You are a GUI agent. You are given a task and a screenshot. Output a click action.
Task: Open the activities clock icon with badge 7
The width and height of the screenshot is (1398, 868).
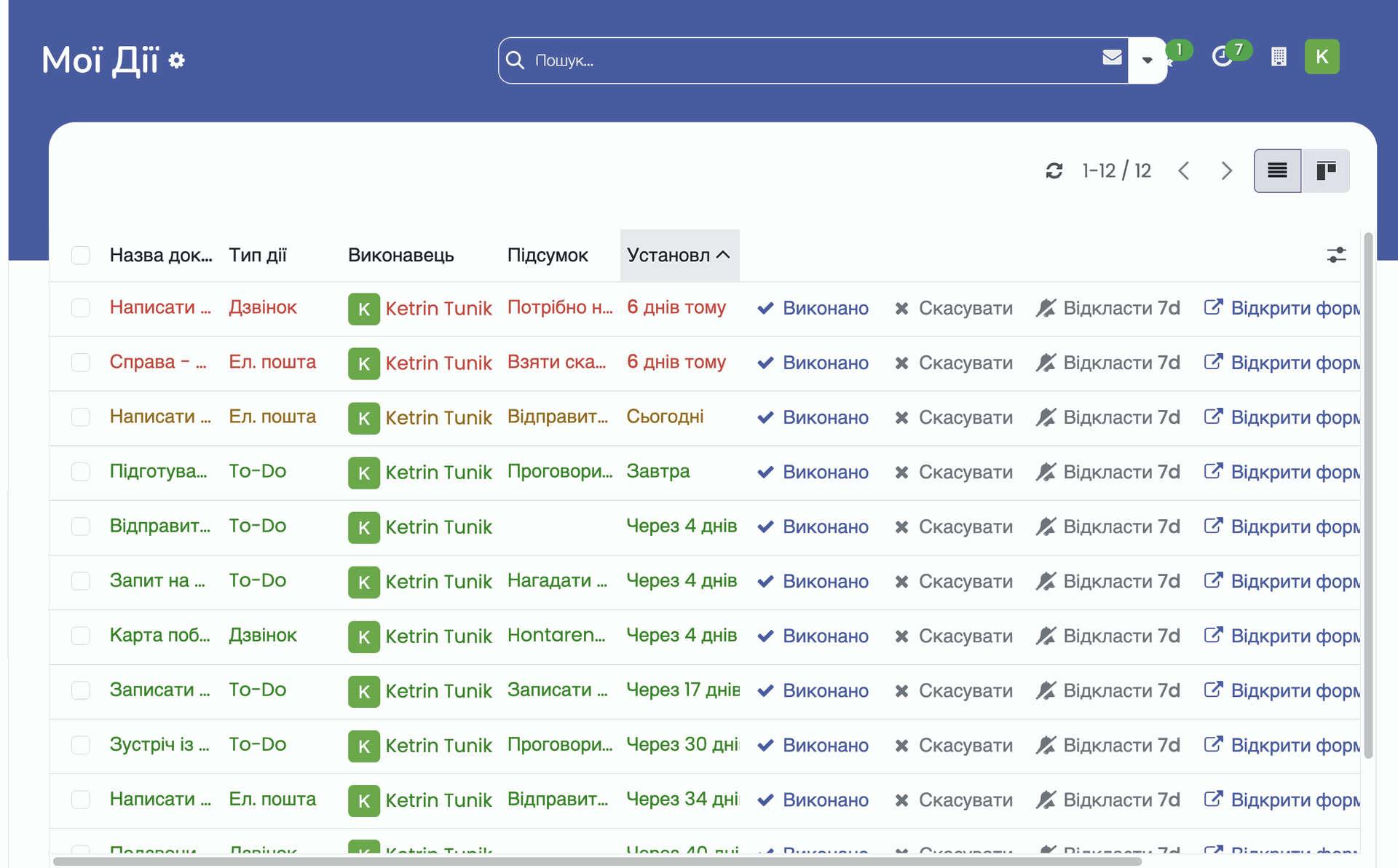point(1223,57)
